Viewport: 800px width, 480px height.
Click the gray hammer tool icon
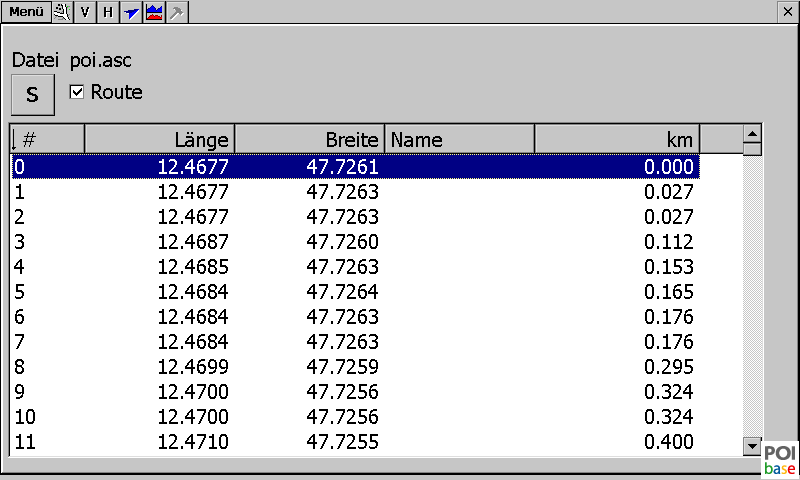(177, 12)
